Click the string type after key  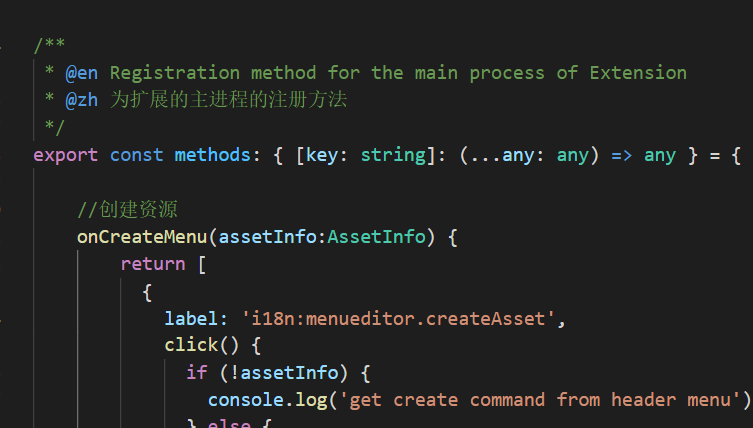pyautogui.click(x=393, y=155)
